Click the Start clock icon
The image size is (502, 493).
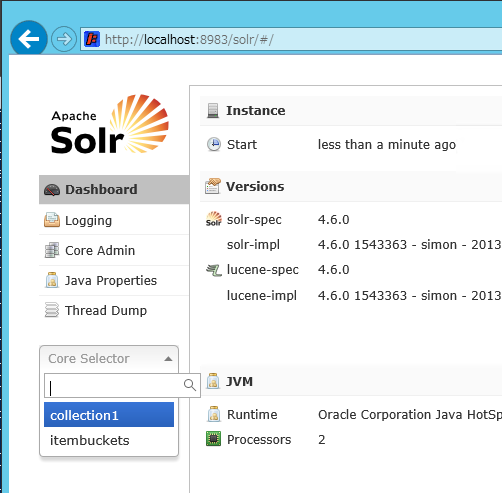[x=214, y=144]
